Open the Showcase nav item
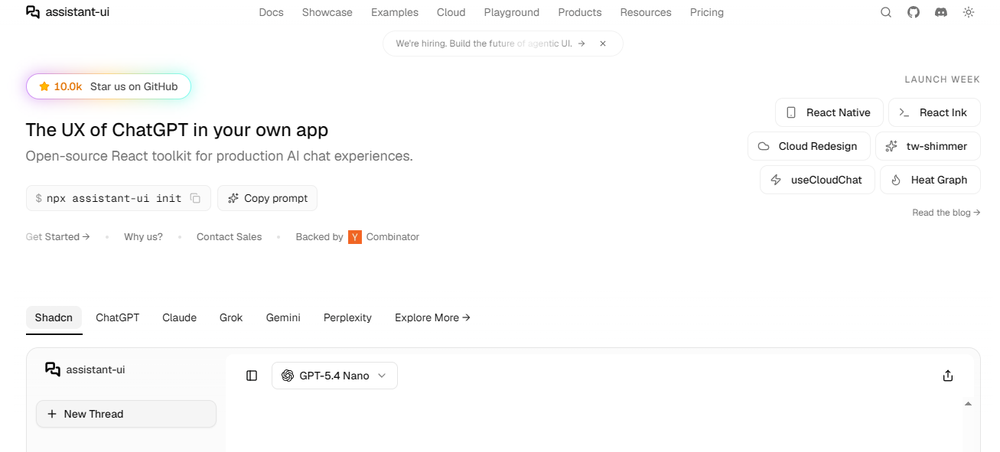1000x452 pixels. click(x=327, y=12)
